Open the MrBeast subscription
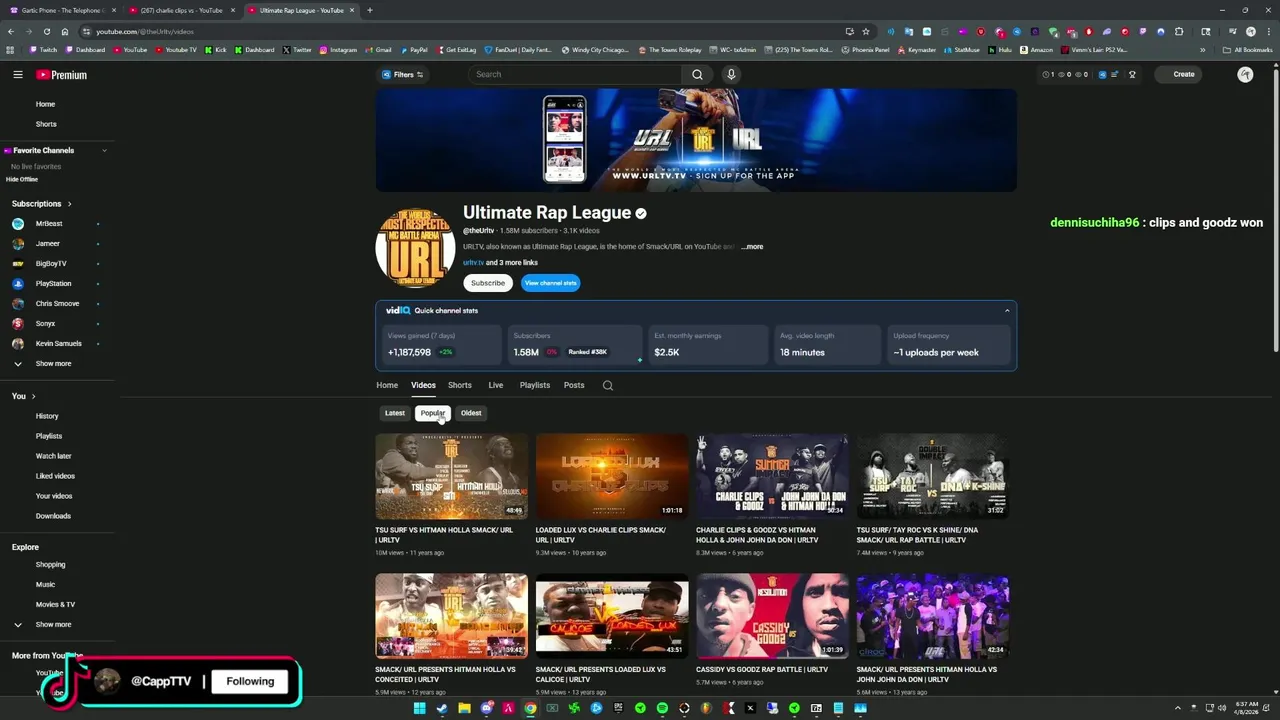Screen dimensions: 1280x720 [48, 224]
